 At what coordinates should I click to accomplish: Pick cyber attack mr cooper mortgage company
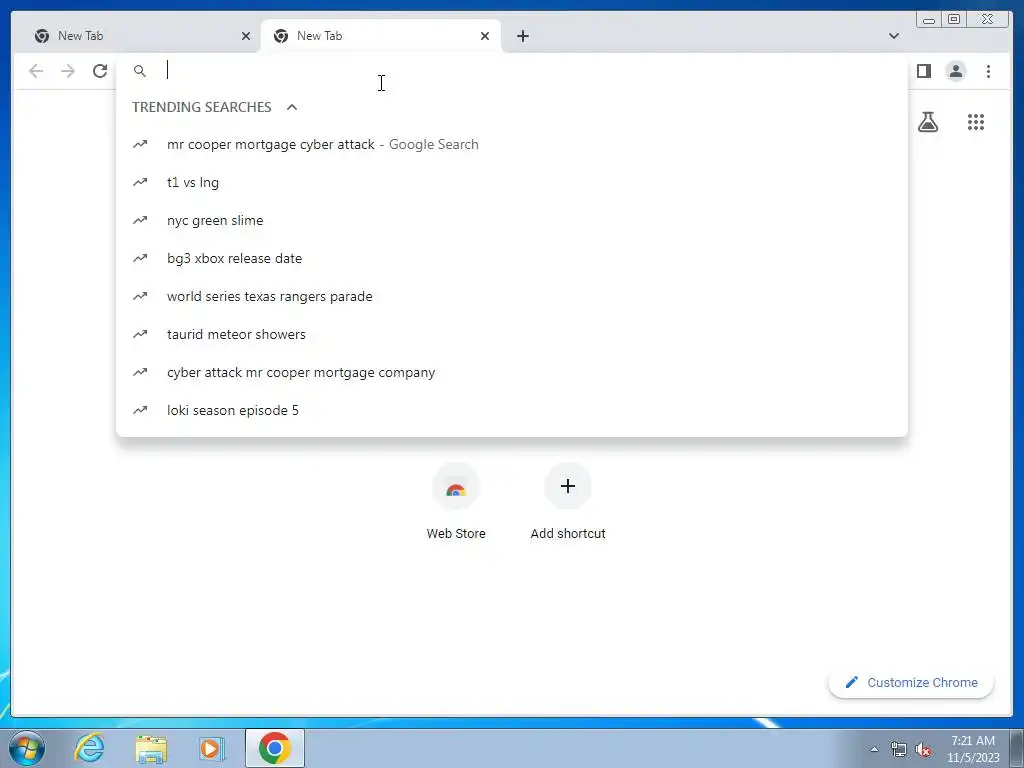tap(511, 372)
